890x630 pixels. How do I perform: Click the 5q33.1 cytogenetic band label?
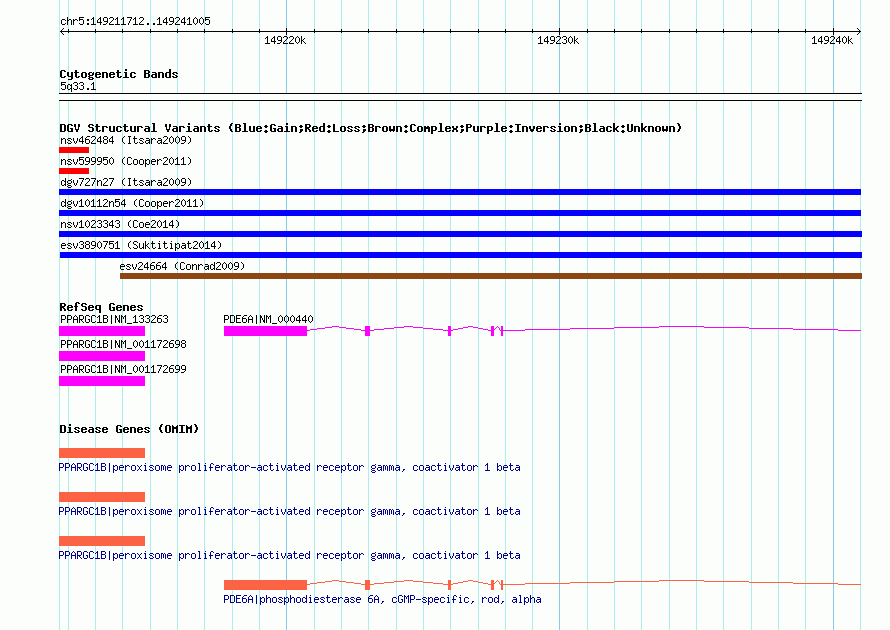pyautogui.click(x=78, y=86)
